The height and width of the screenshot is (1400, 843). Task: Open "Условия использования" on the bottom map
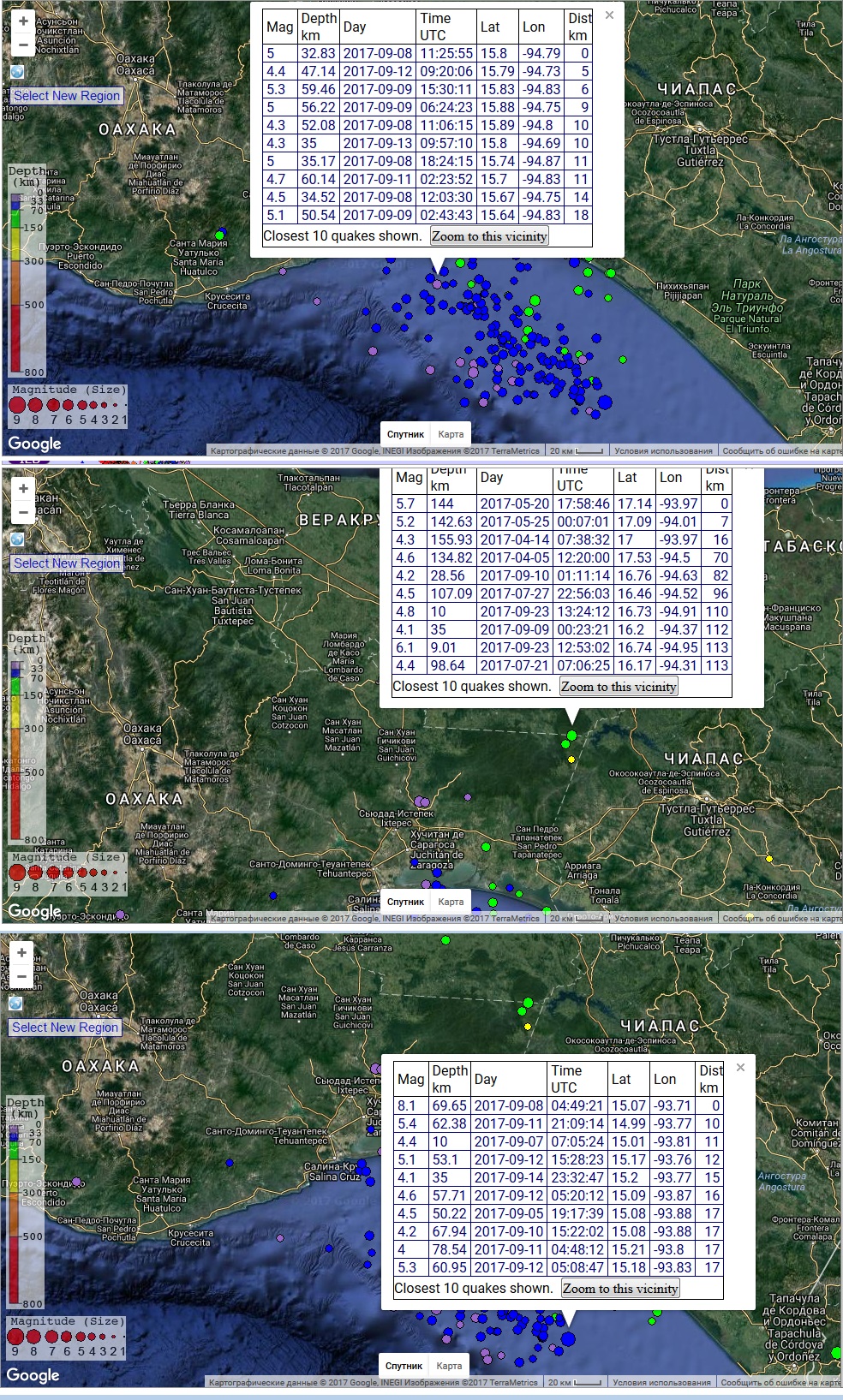point(661,1382)
